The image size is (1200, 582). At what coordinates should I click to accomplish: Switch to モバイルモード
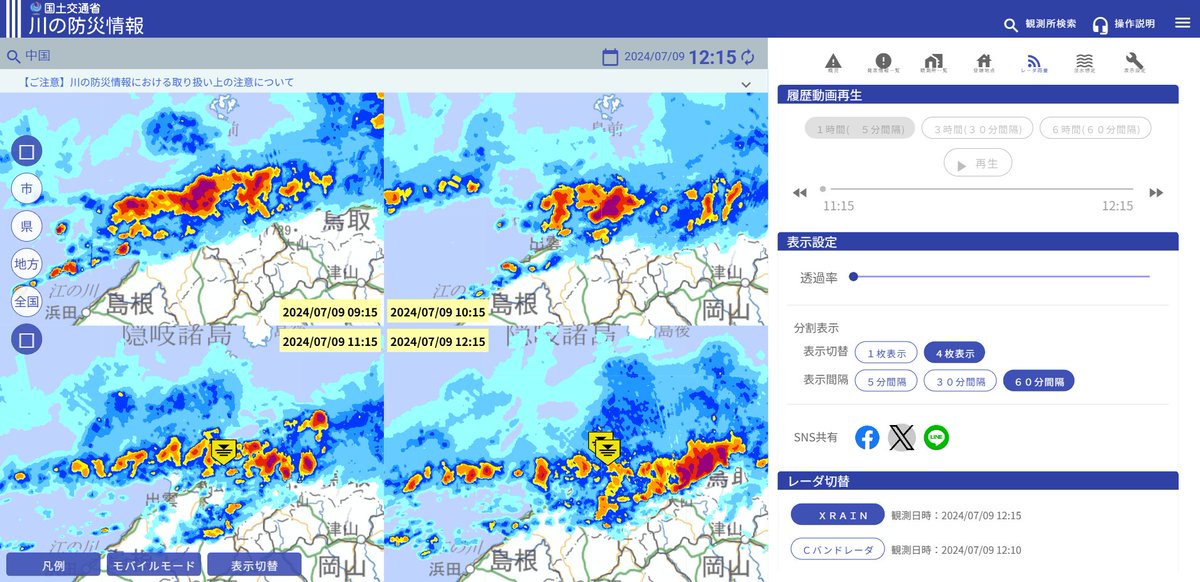pyautogui.click(x=154, y=565)
